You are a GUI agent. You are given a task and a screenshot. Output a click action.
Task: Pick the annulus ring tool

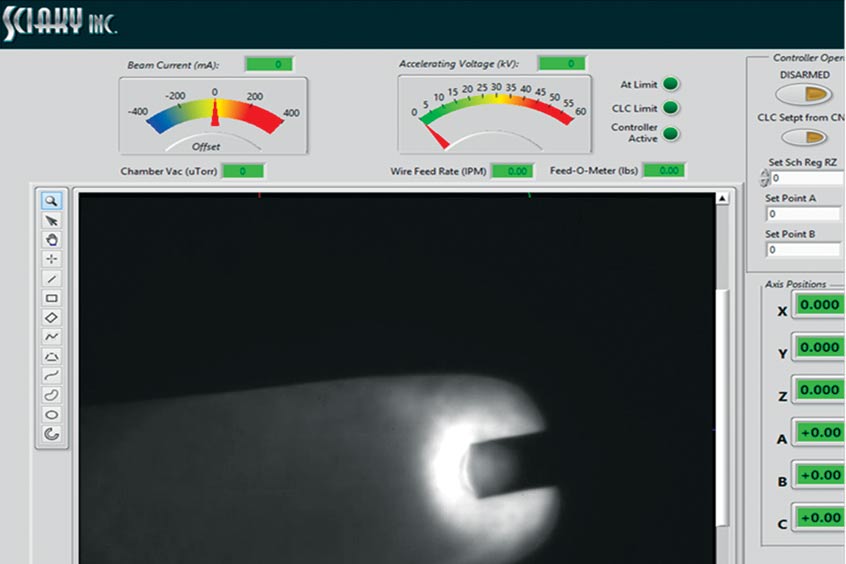[x=52, y=434]
